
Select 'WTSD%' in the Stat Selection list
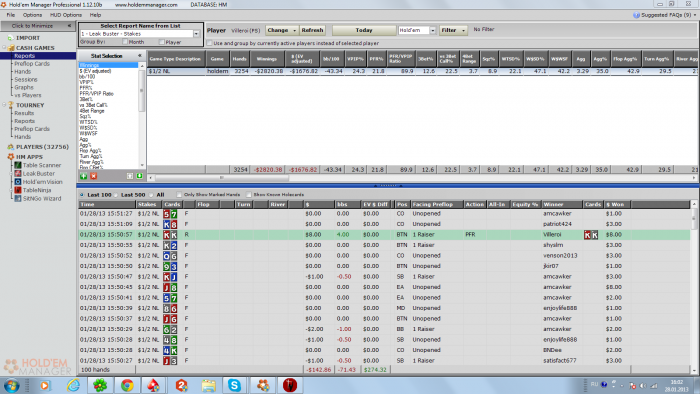tap(88, 122)
